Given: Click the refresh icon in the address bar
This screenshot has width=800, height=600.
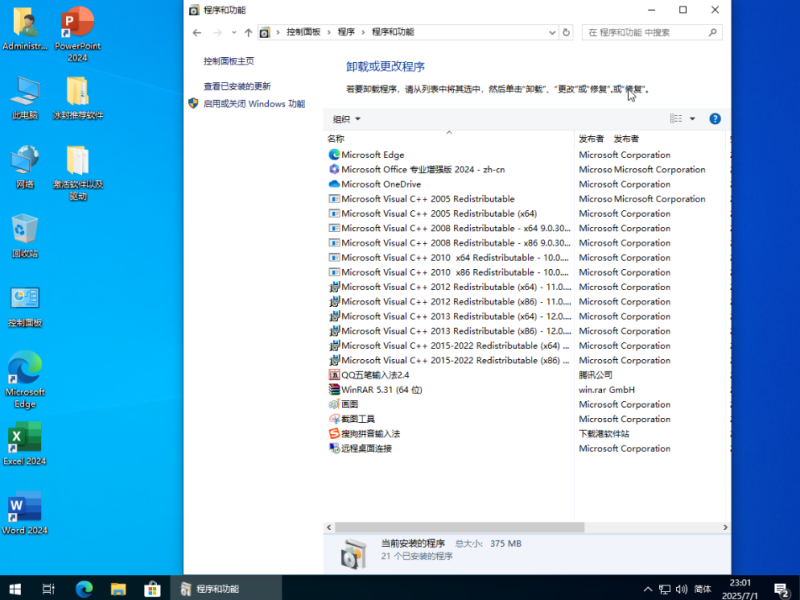Looking at the screenshot, I should click(568, 33).
